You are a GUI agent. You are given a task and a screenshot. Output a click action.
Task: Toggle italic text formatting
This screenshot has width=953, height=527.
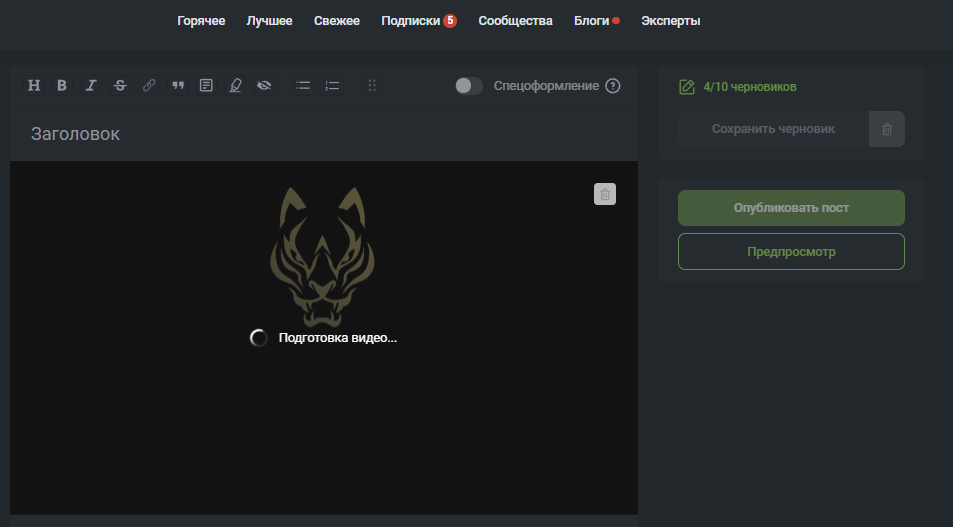(x=91, y=86)
